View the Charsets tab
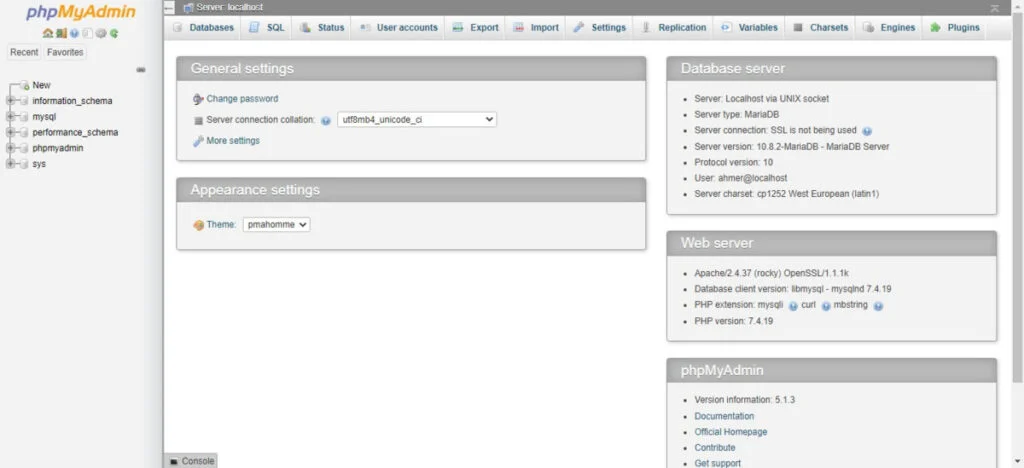Viewport: 1024px width, 468px height. (820, 27)
